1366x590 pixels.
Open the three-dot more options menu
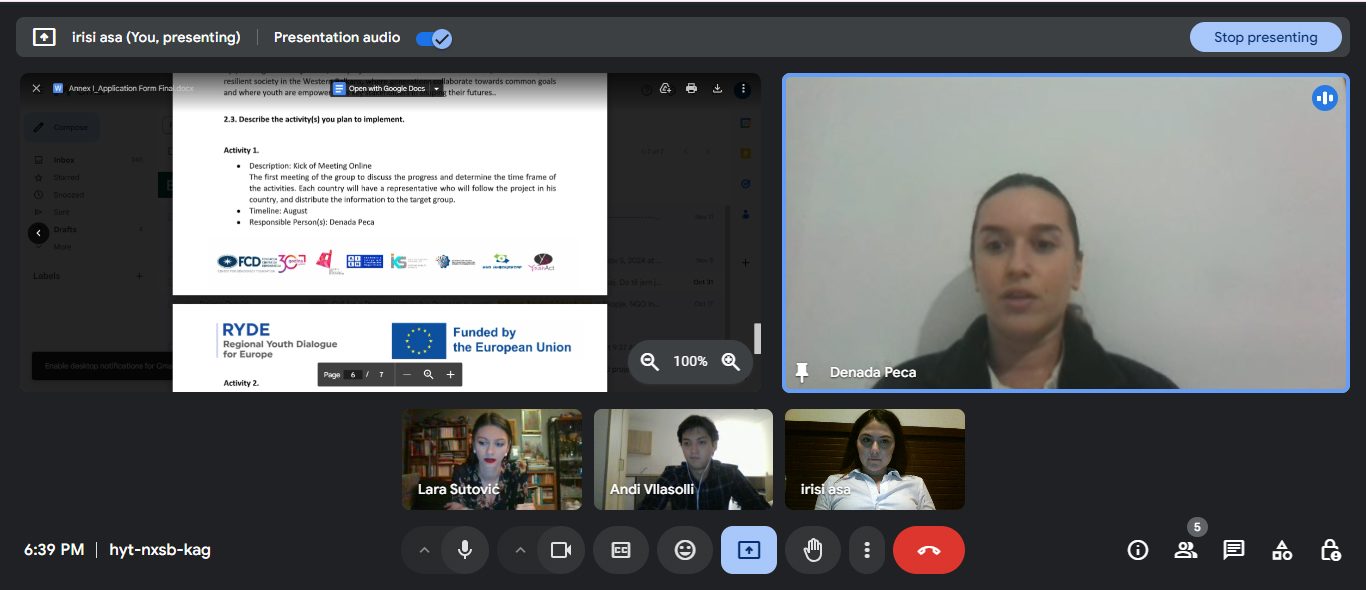867,550
